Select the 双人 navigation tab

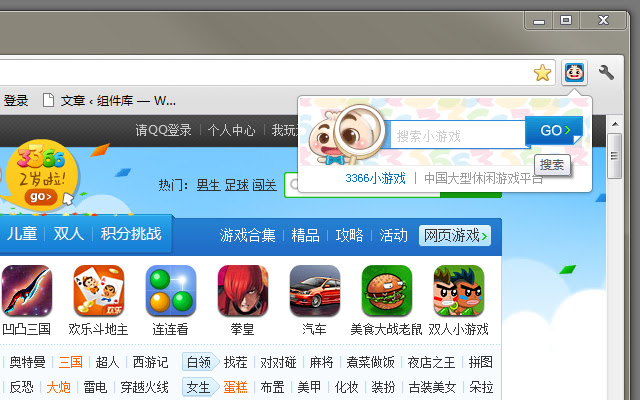click(x=69, y=234)
